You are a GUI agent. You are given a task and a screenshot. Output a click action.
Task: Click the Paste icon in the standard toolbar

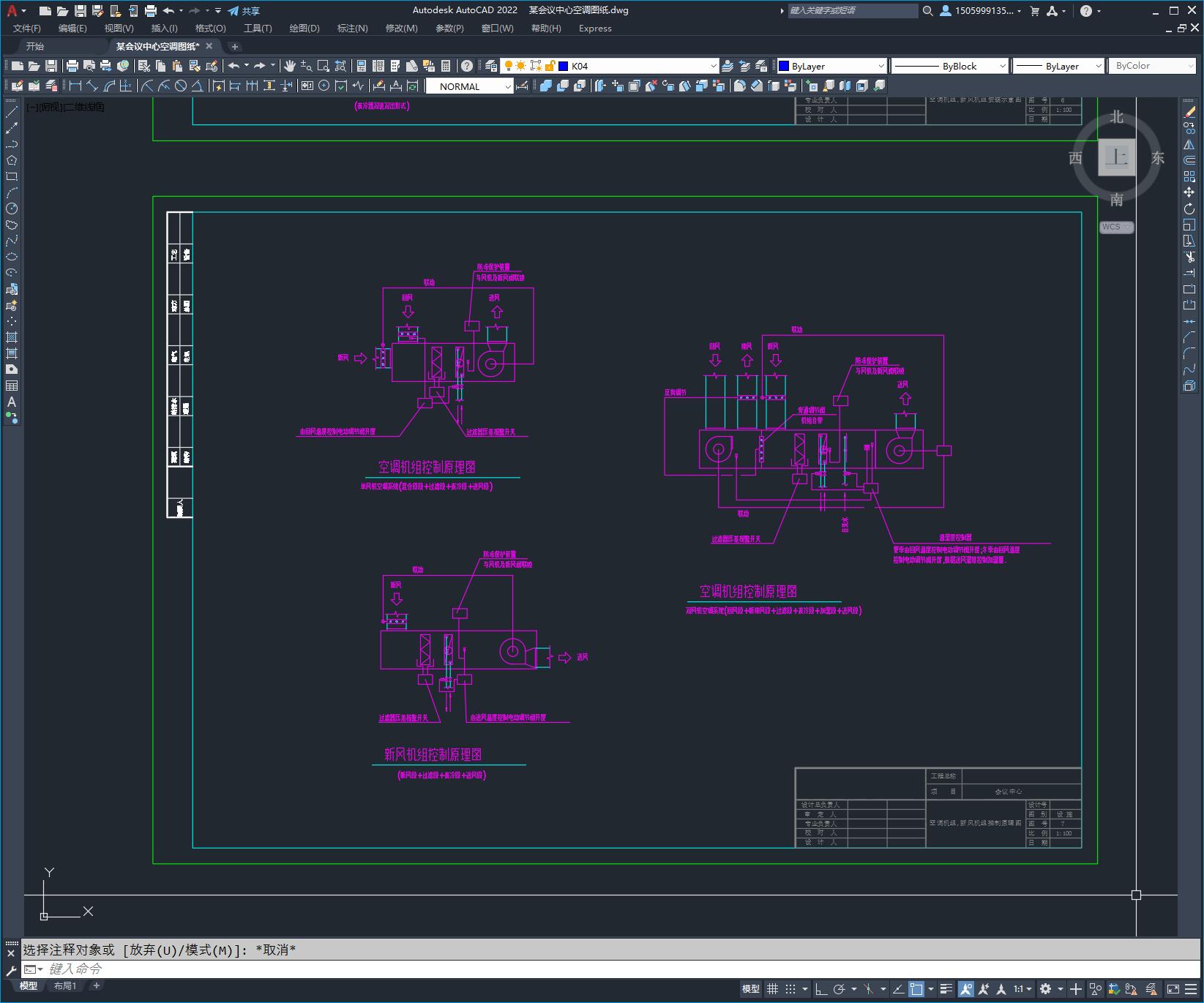tap(177, 66)
